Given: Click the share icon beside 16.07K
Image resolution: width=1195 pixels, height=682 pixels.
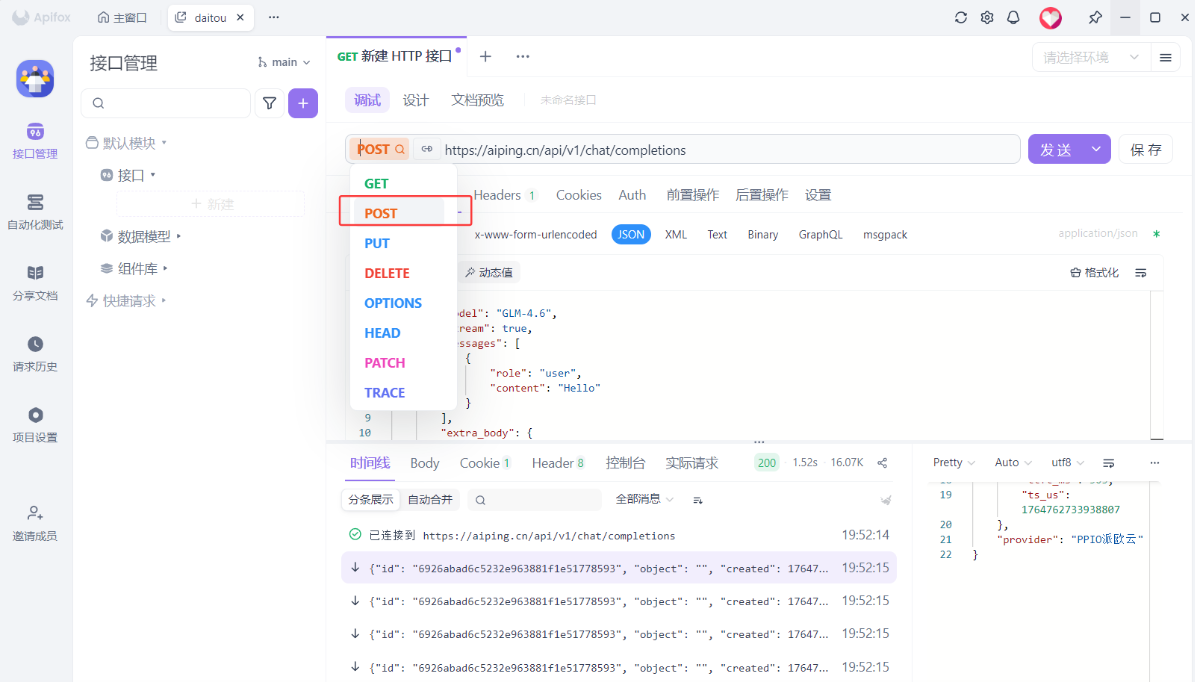Looking at the screenshot, I should click(x=883, y=463).
